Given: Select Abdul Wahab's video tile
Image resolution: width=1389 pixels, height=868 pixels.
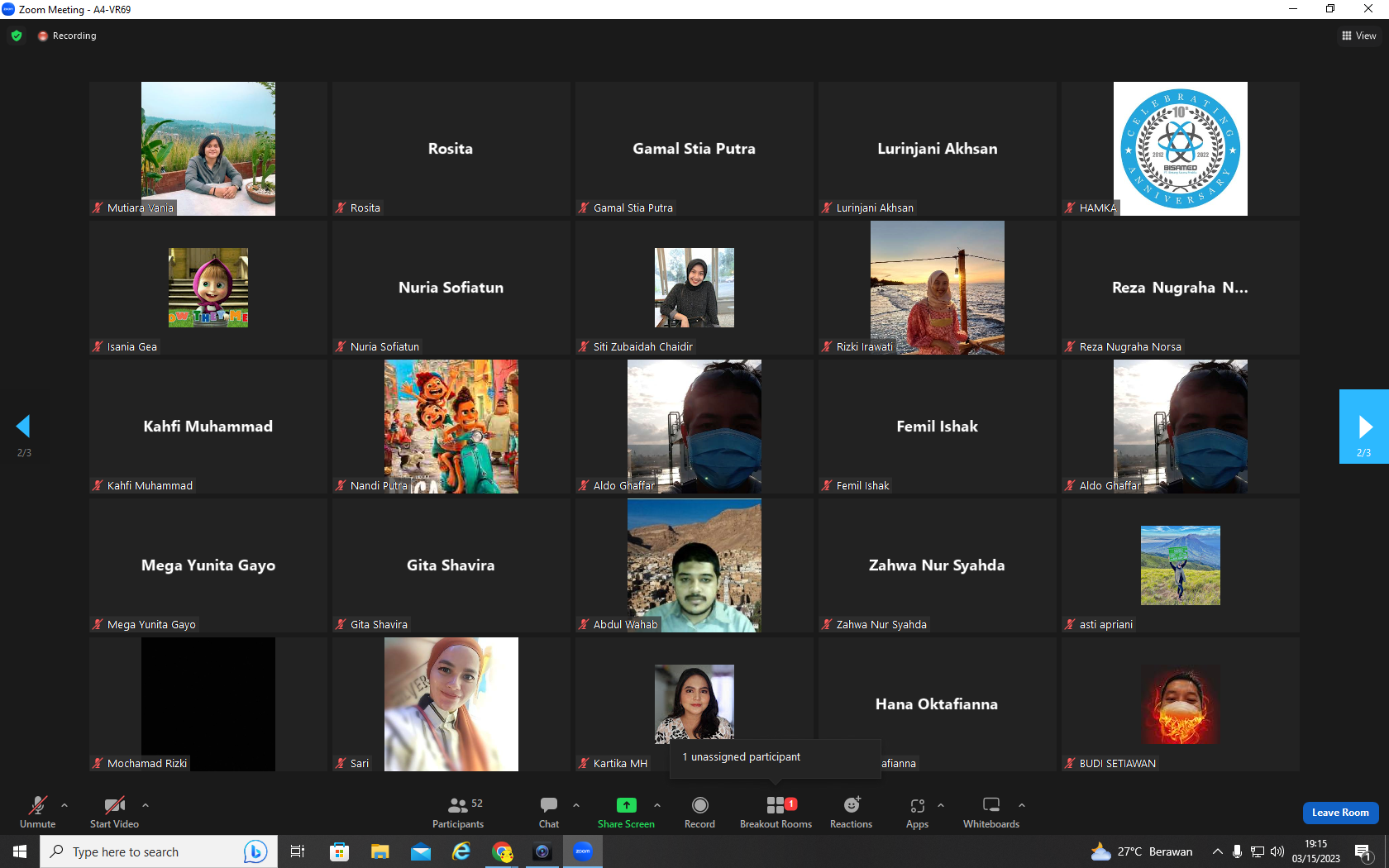Looking at the screenshot, I should (x=694, y=565).
